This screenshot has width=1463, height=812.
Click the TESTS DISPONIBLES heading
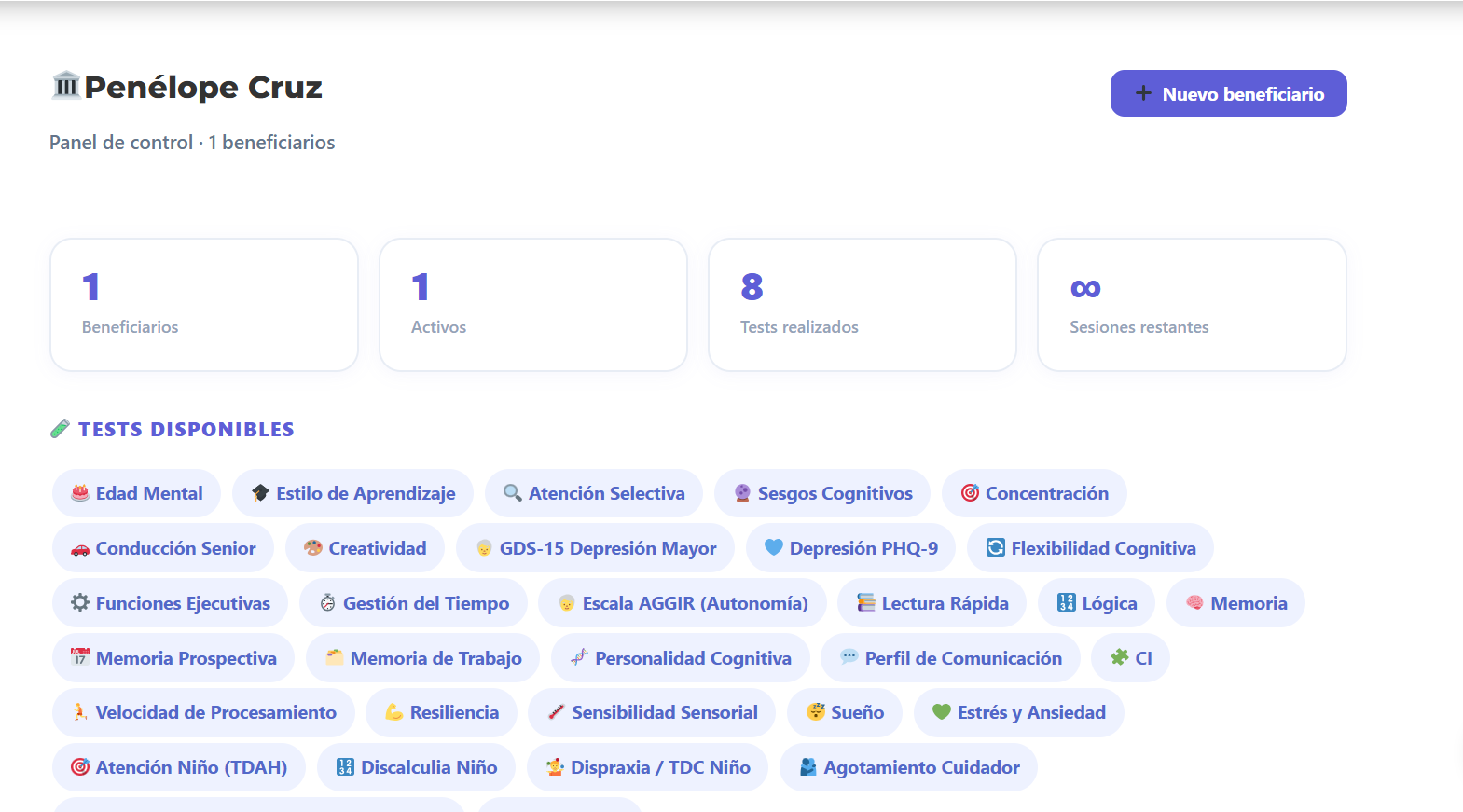pos(186,430)
